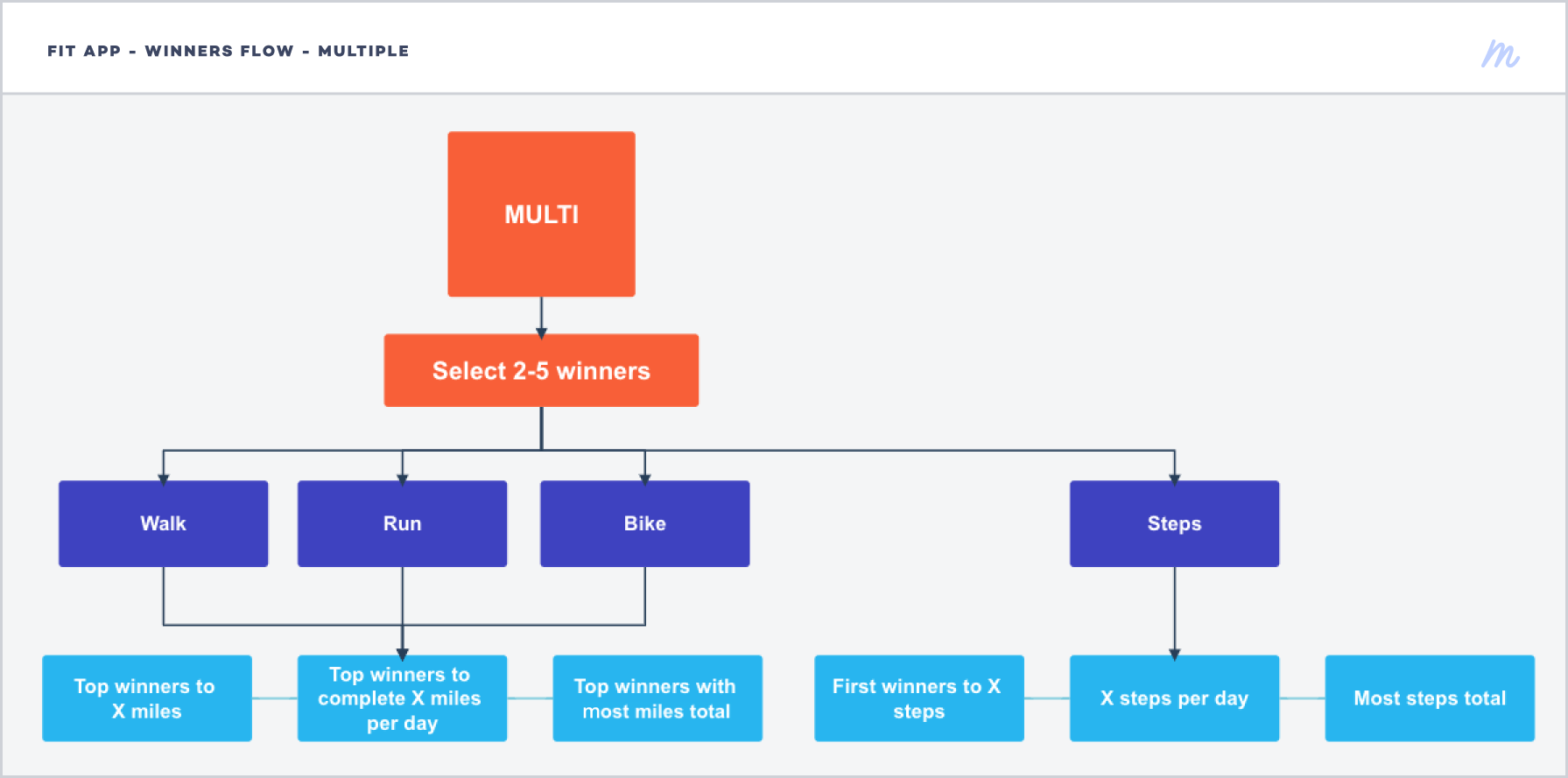Click the X steps per day box
The width and height of the screenshot is (1568, 778).
(1175, 698)
